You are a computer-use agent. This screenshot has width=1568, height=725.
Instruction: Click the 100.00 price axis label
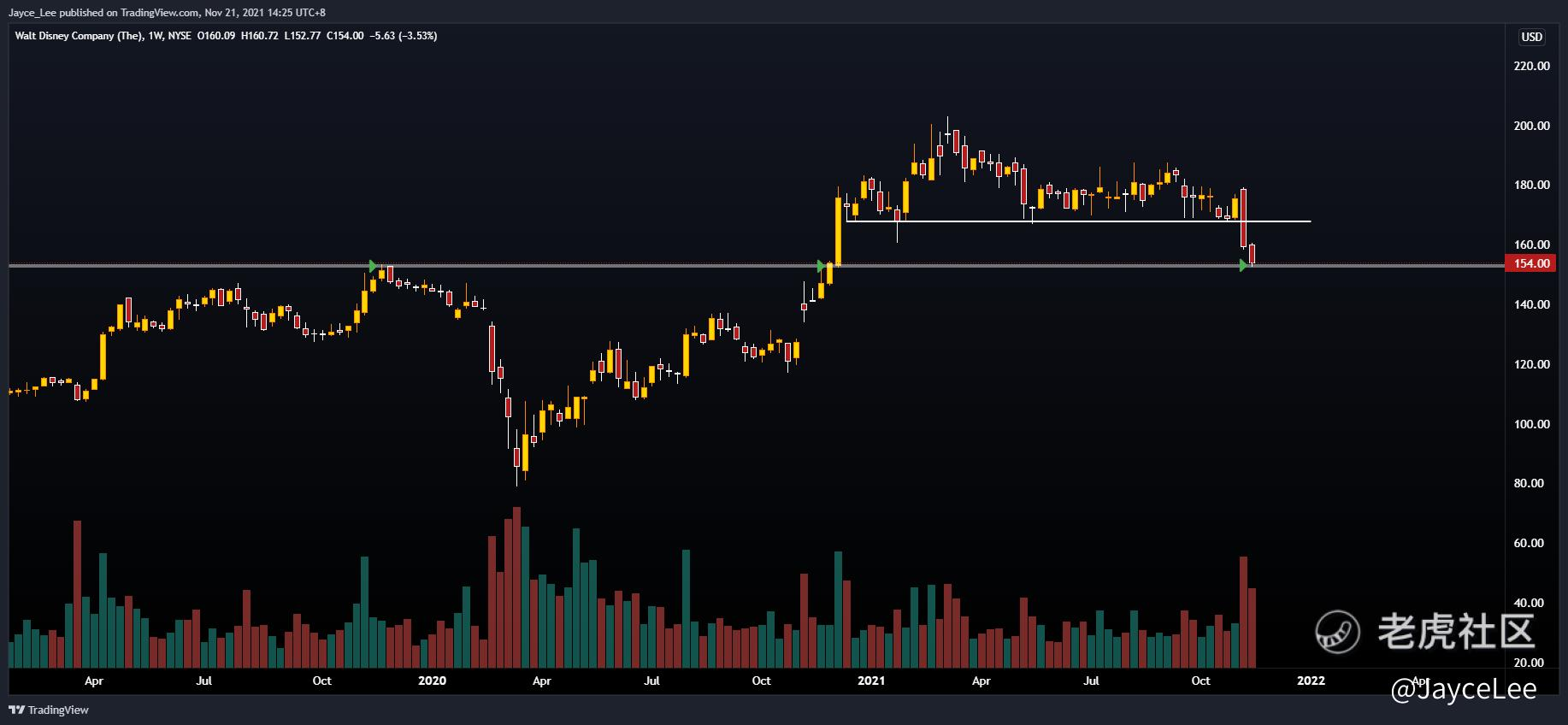click(1531, 424)
